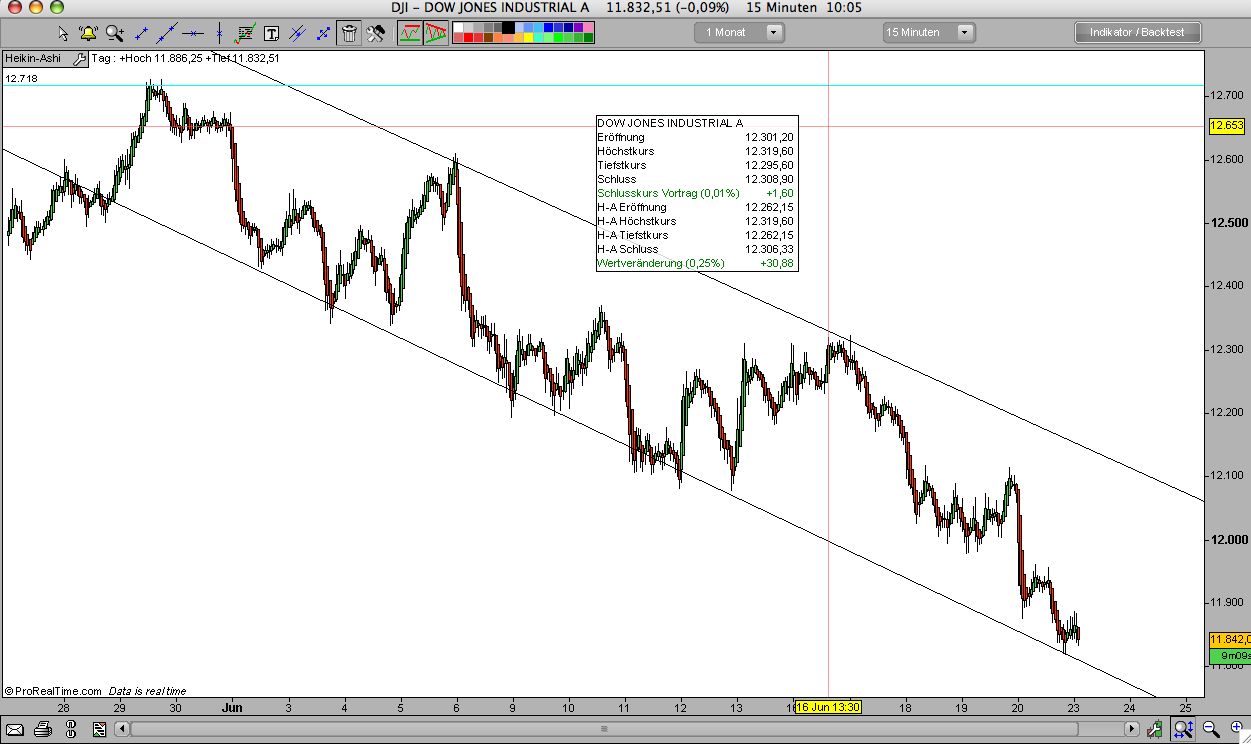Click the trash bin delete tool
Image resolution: width=1251 pixels, height=744 pixels.
(x=349, y=33)
